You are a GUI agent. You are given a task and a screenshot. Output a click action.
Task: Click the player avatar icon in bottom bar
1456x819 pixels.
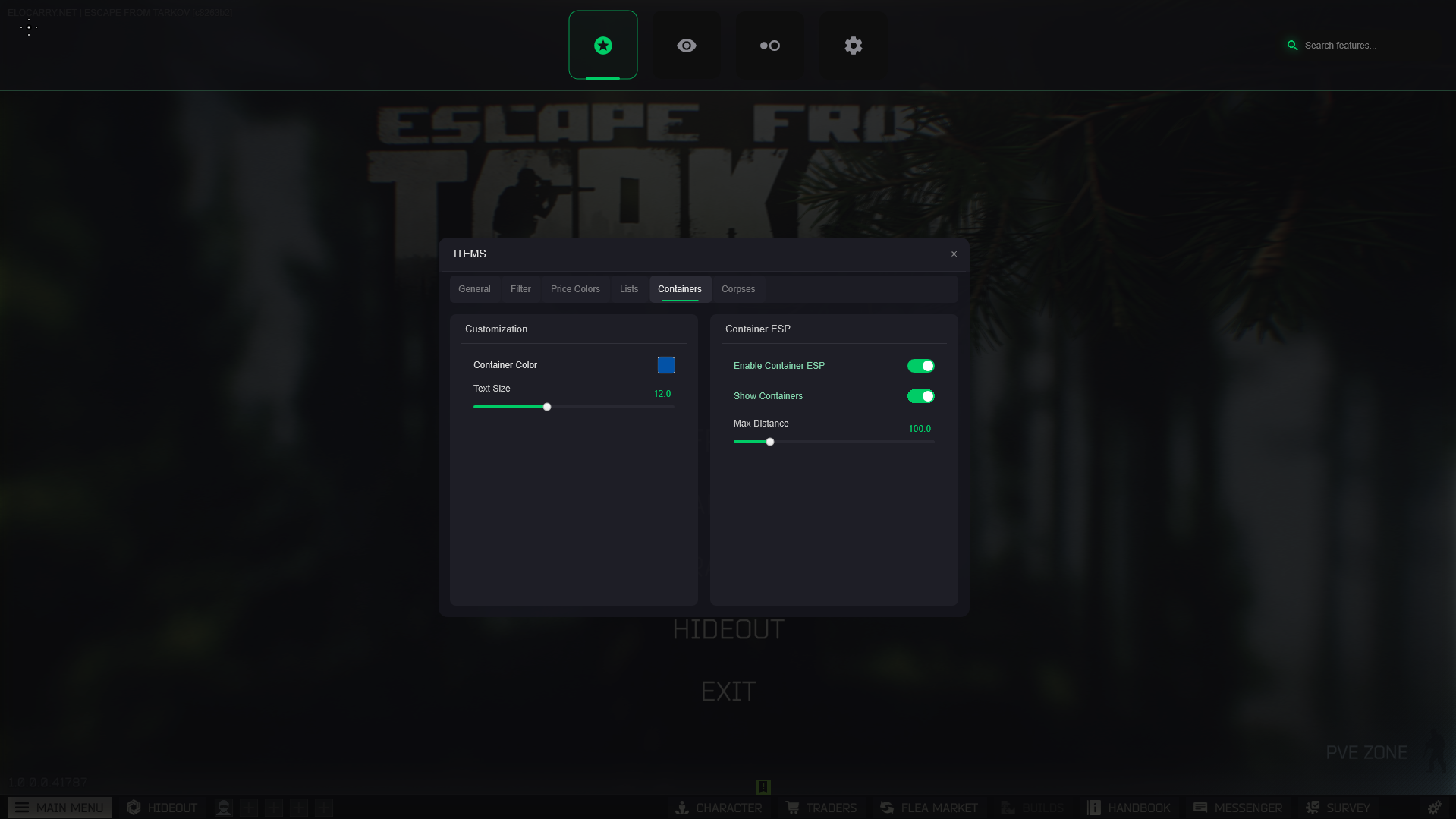pos(223,808)
